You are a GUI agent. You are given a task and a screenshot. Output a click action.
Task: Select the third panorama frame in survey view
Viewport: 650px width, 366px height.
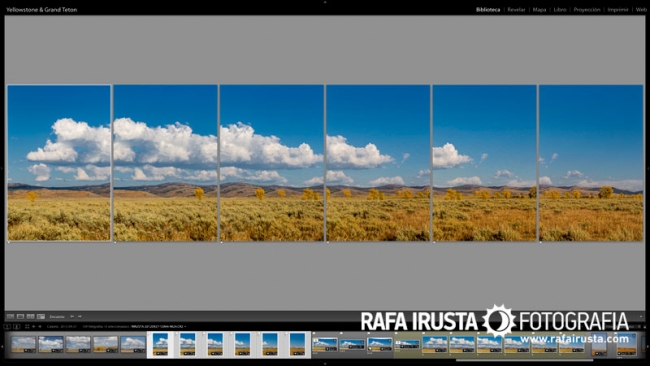pos(272,163)
